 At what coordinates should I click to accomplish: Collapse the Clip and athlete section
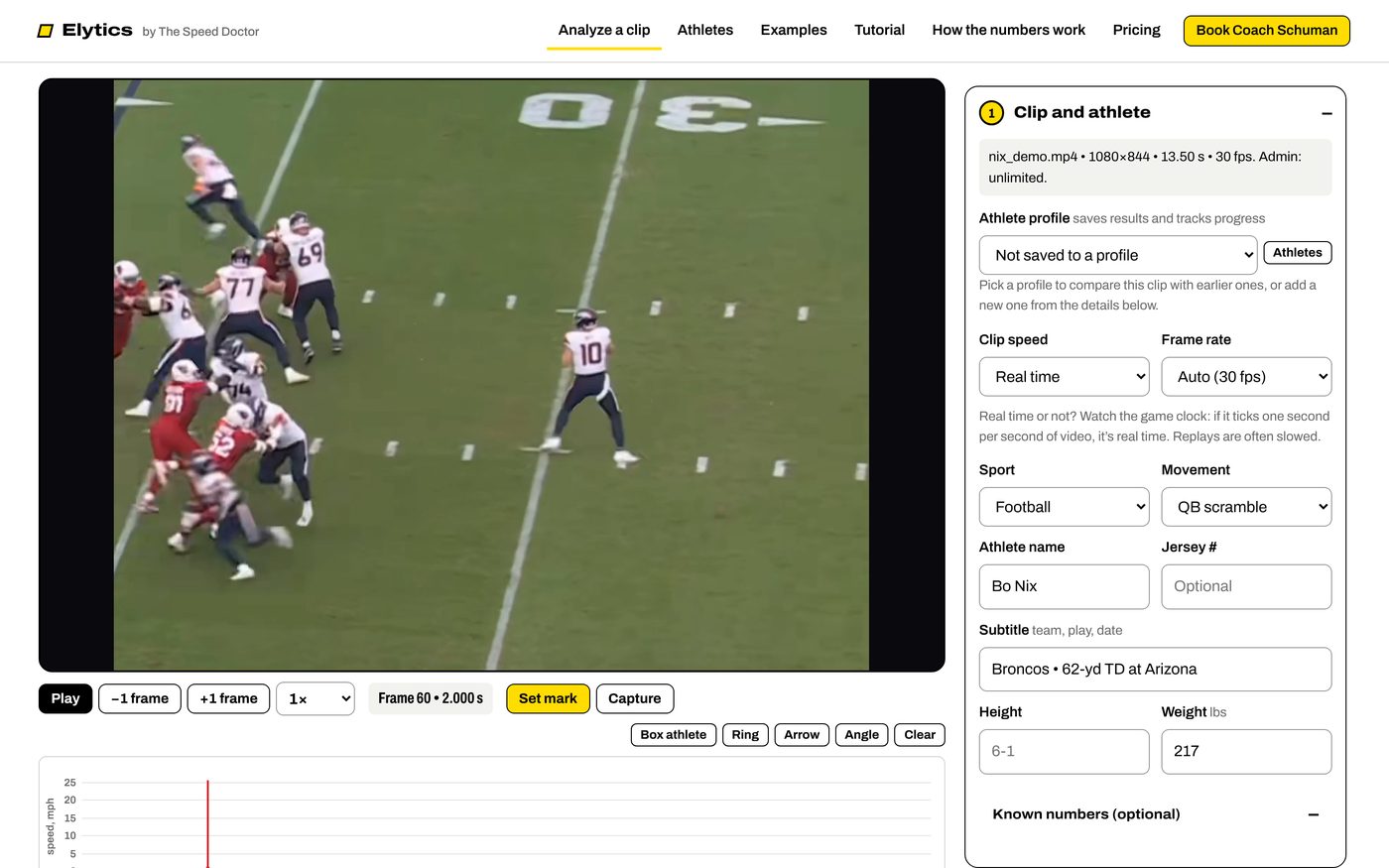point(1326,113)
